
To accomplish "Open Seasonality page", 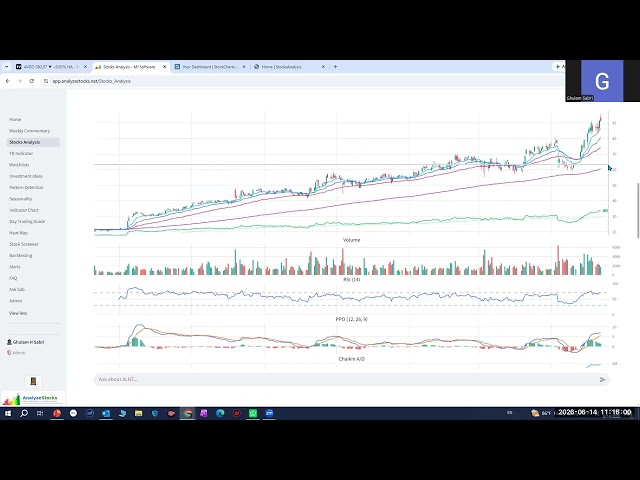I will coord(20,199).
